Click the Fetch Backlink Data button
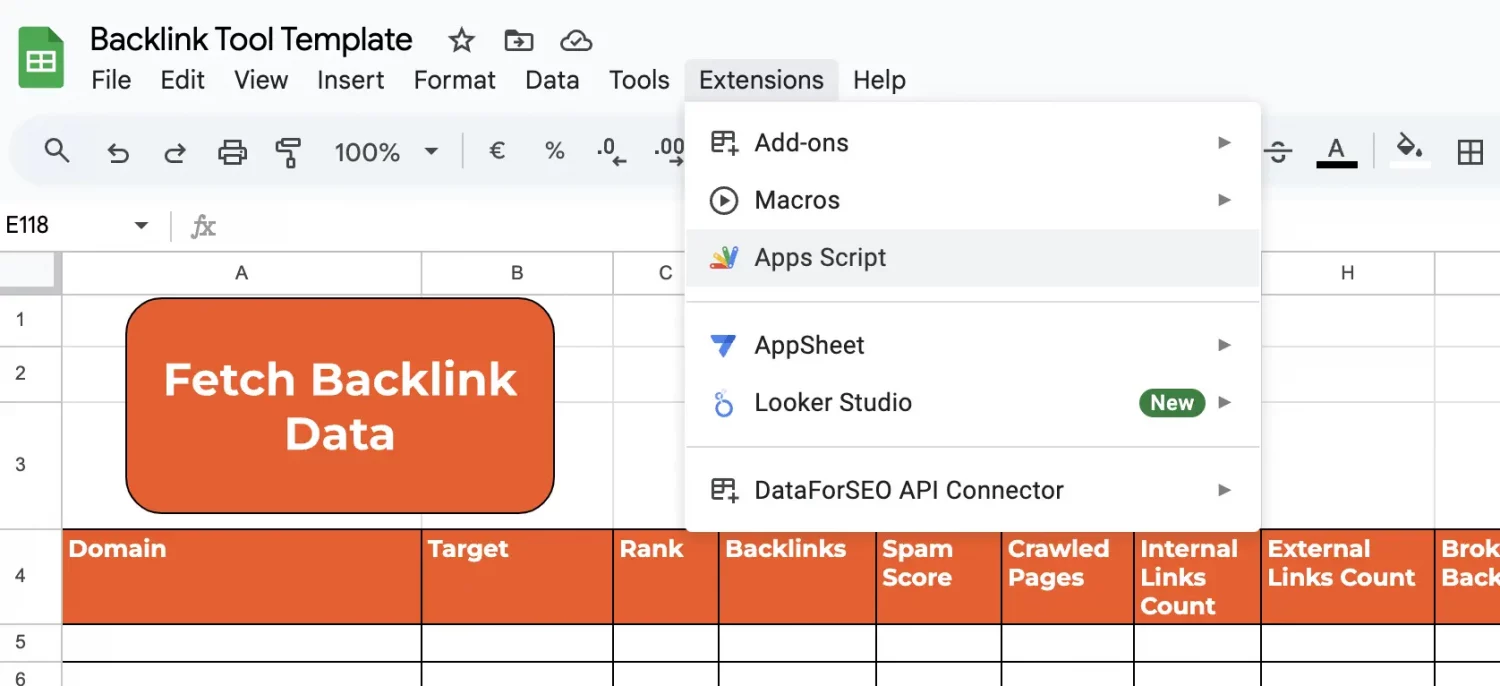 tap(340, 405)
